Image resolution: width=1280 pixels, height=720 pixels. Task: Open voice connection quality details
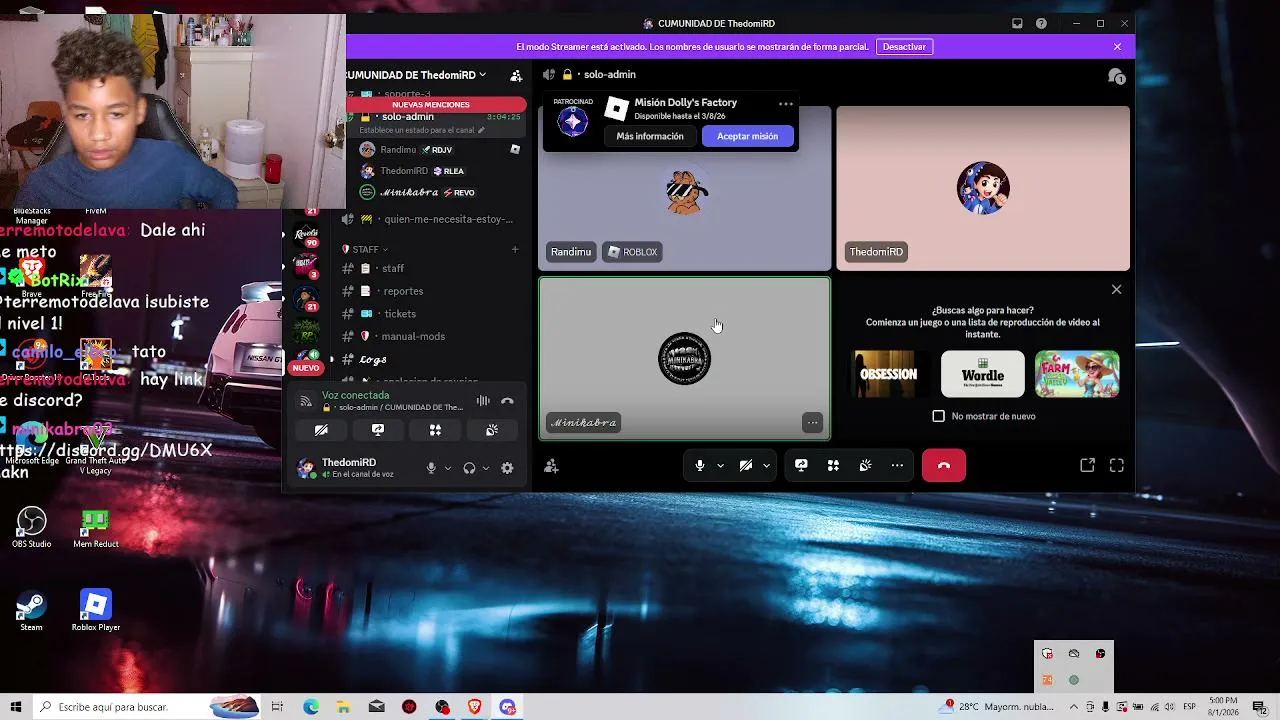pyautogui.click(x=306, y=401)
